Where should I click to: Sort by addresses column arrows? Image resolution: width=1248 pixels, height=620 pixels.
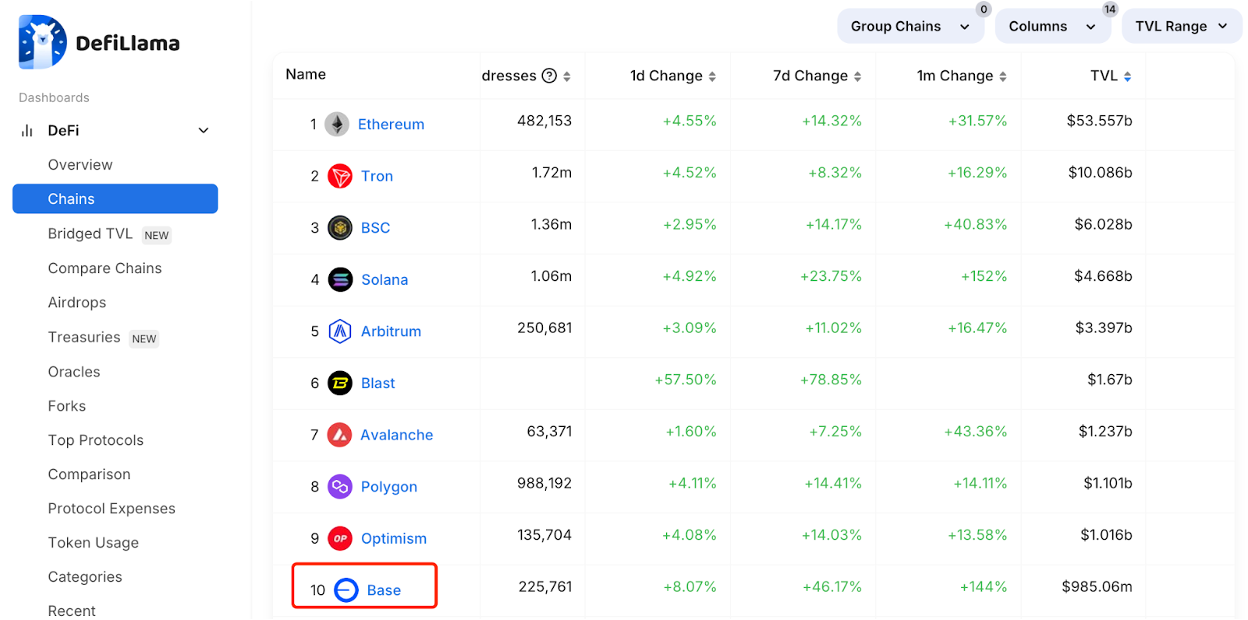pyautogui.click(x=567, y=77)
